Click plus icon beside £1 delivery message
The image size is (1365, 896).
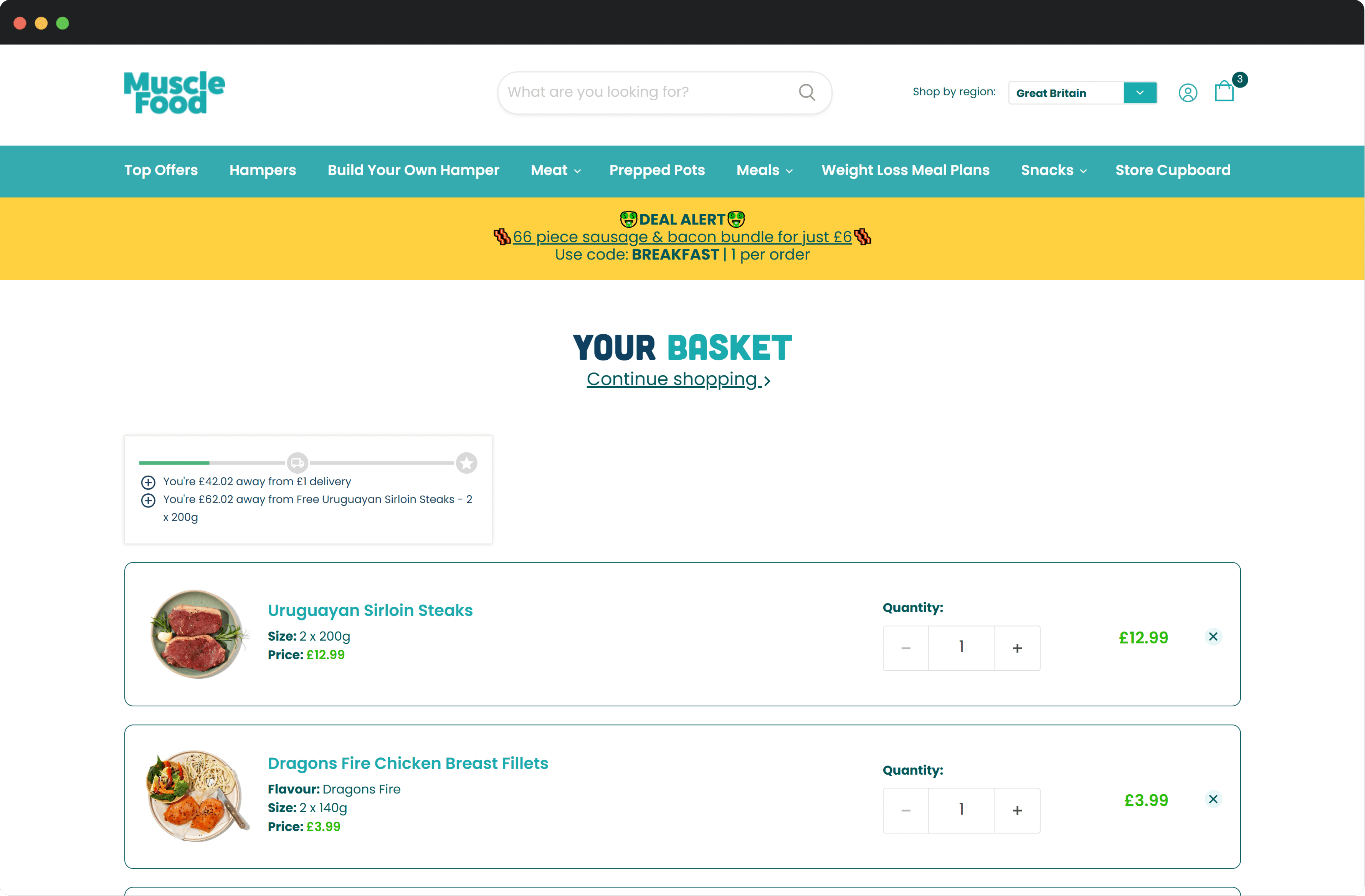pos(148,482)
